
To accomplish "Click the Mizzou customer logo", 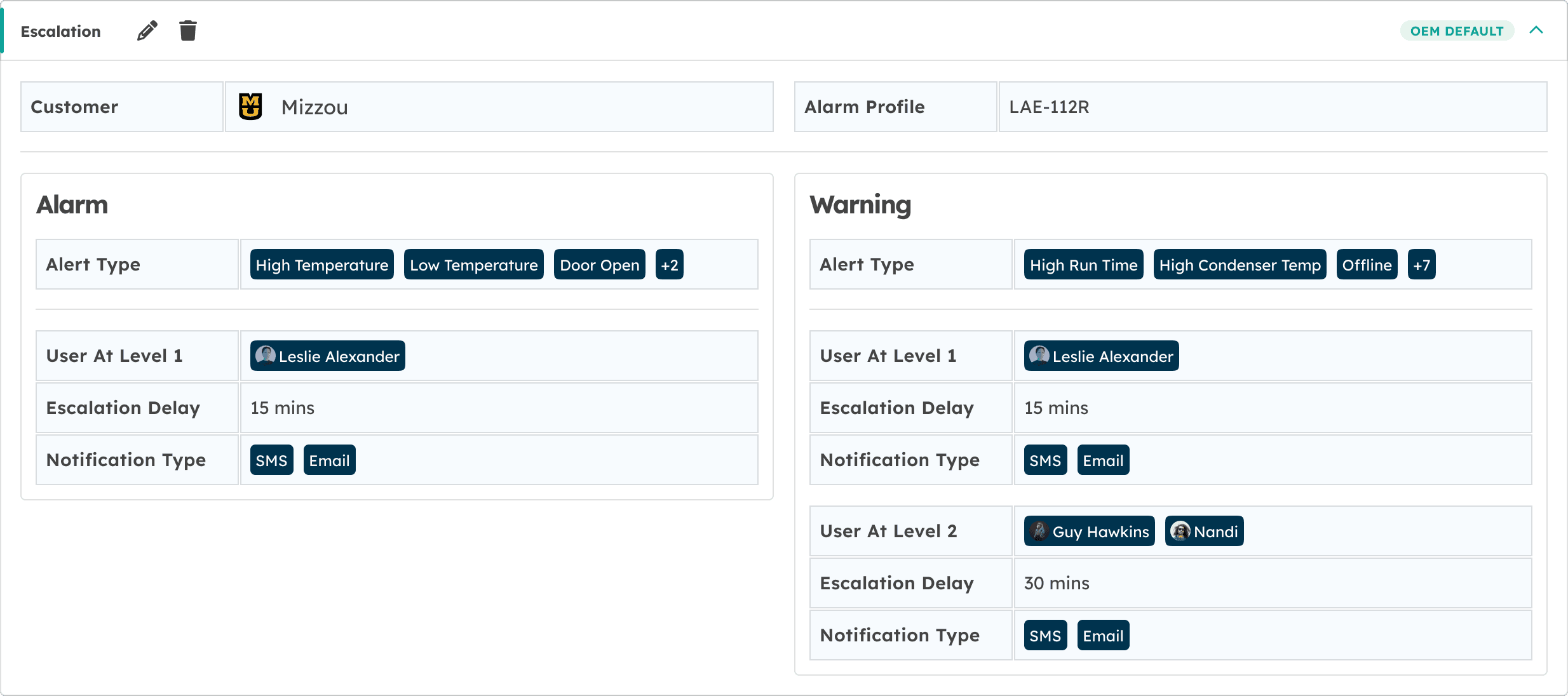I will click(250, 107).
